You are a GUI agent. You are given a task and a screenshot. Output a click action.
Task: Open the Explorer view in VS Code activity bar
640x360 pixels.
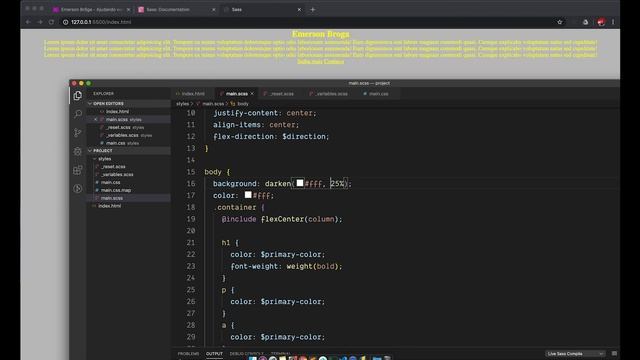78,96
